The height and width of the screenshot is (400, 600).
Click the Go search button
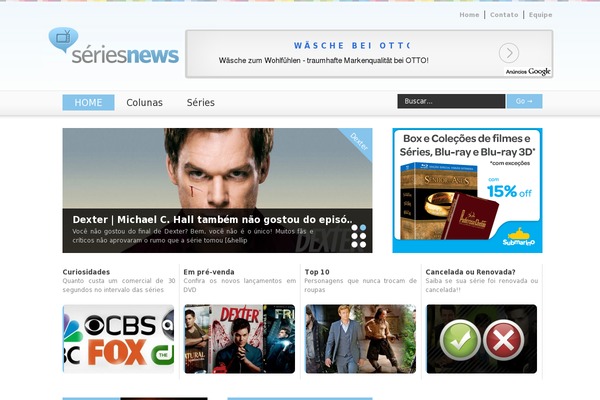[524, 101]
